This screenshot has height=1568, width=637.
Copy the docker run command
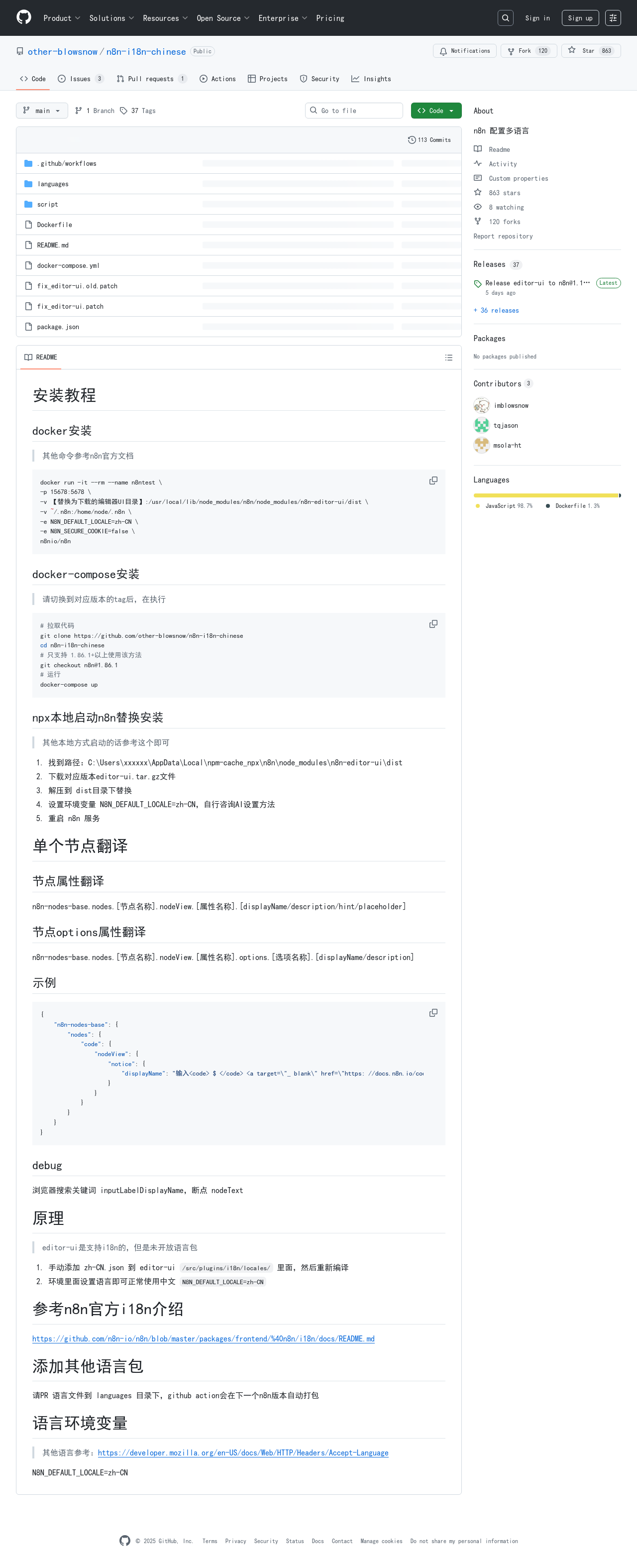(x=433, y=481)
